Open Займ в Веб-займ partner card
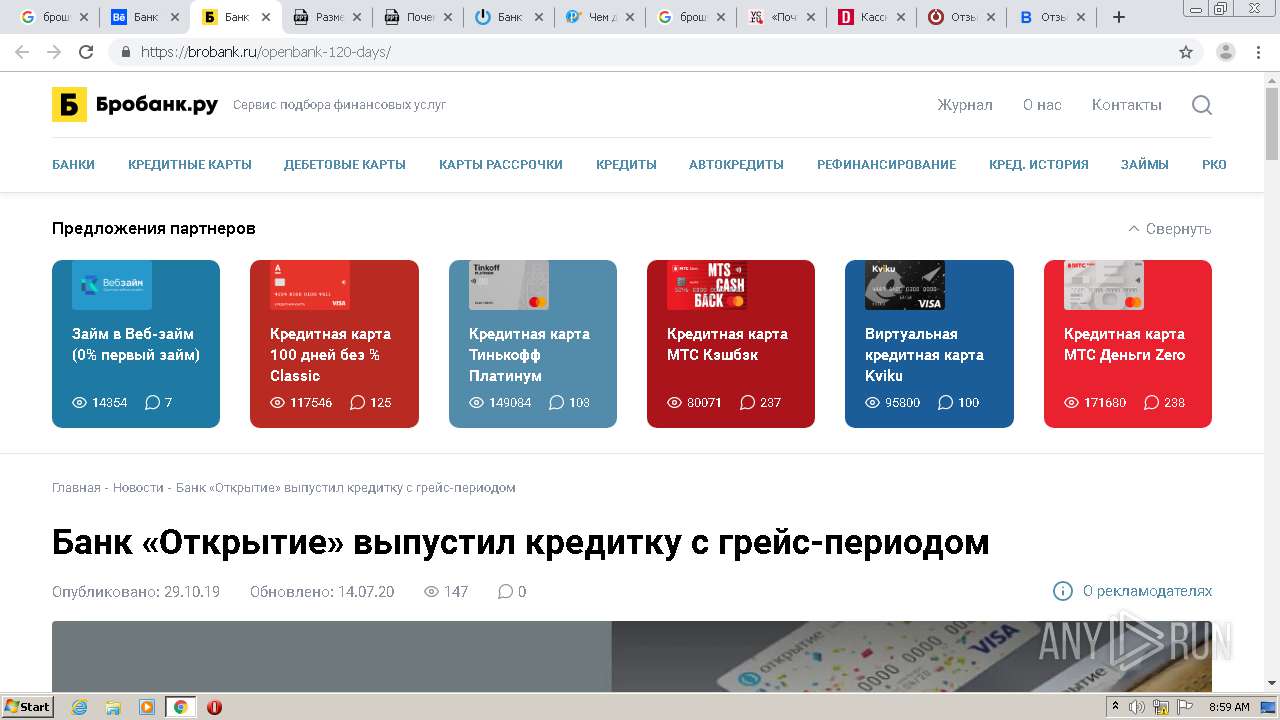This screenshot has height=720, width=1280. tap(136, 344)
